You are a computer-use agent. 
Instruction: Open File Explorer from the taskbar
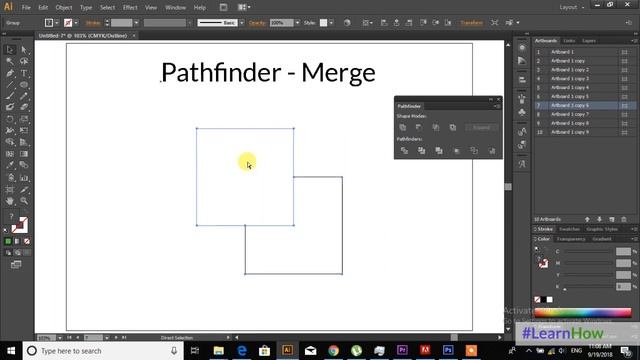point(218,351)
